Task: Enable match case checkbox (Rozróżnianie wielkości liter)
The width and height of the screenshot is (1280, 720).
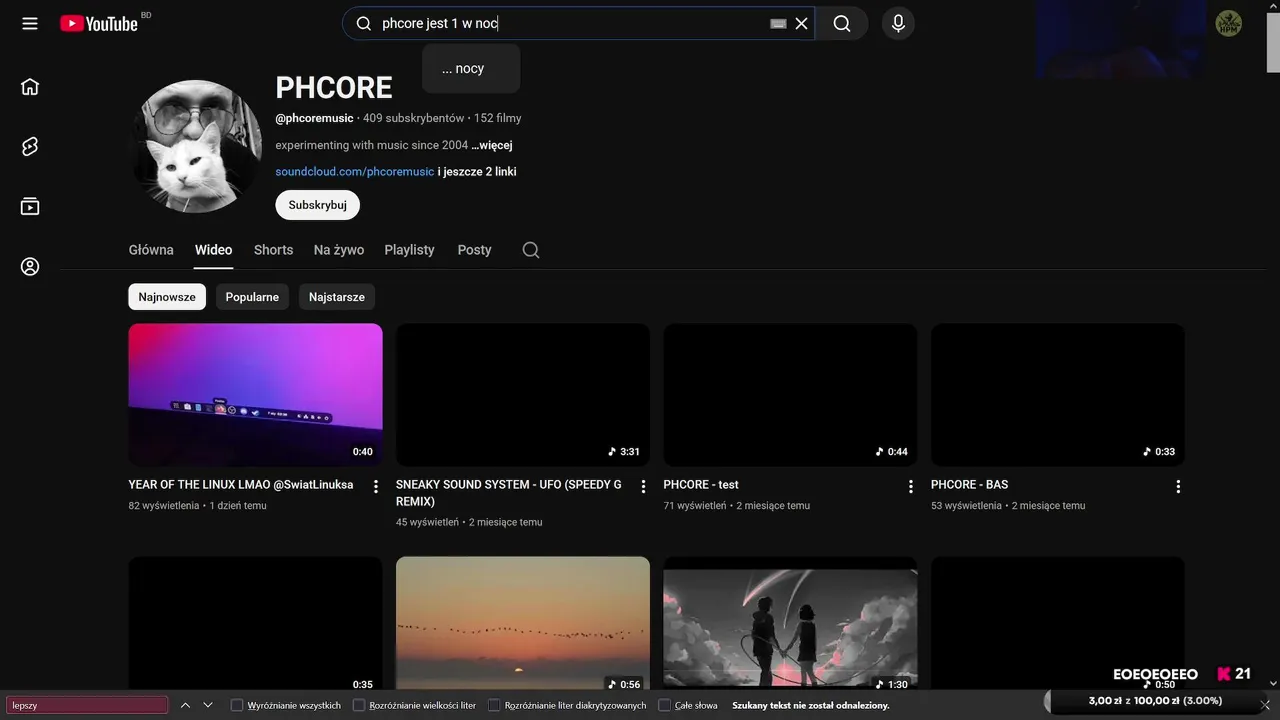Action: [x=359, y=705]
